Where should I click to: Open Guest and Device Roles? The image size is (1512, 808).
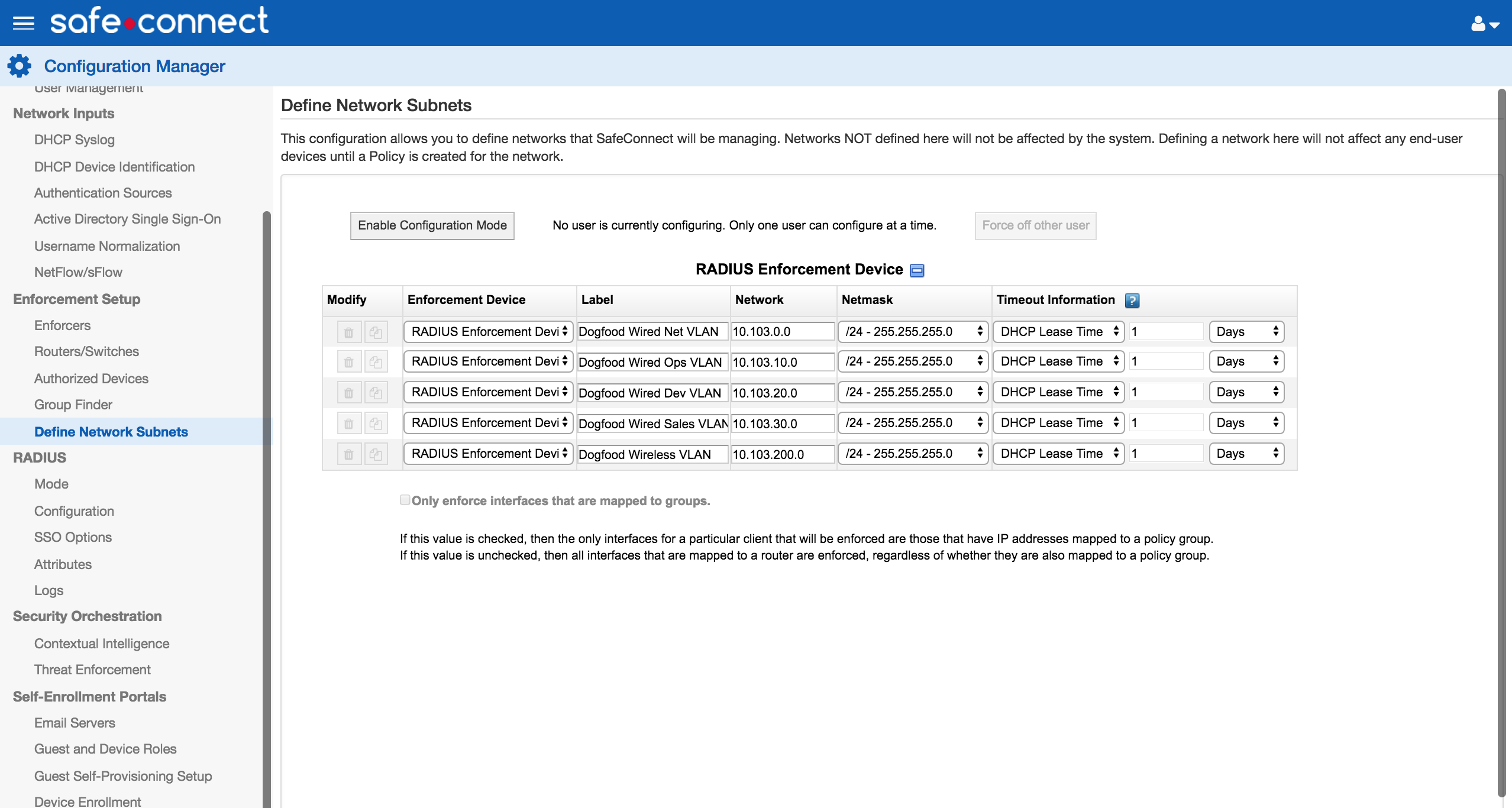(105, 749)
